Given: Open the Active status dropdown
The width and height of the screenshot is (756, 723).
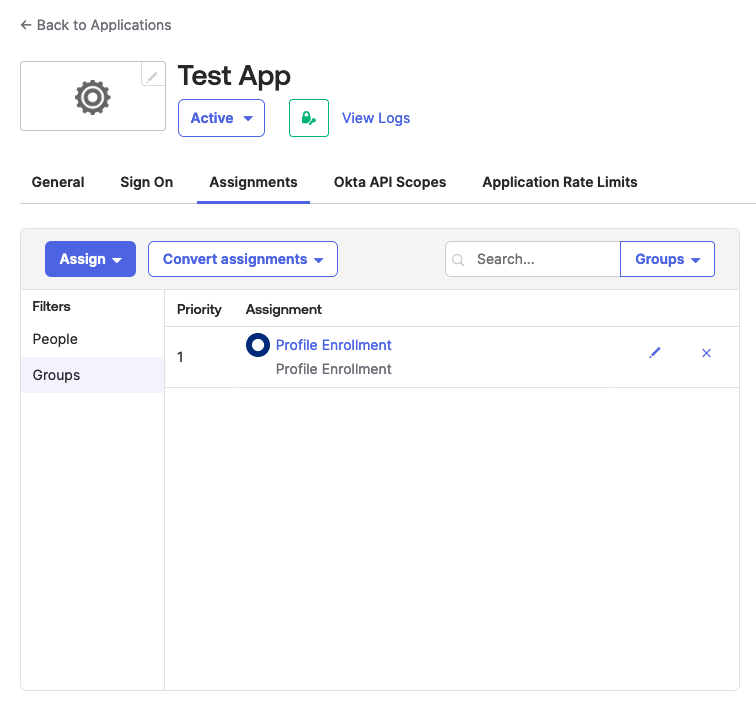Looking at the screenshot, I should pos(221,118).
